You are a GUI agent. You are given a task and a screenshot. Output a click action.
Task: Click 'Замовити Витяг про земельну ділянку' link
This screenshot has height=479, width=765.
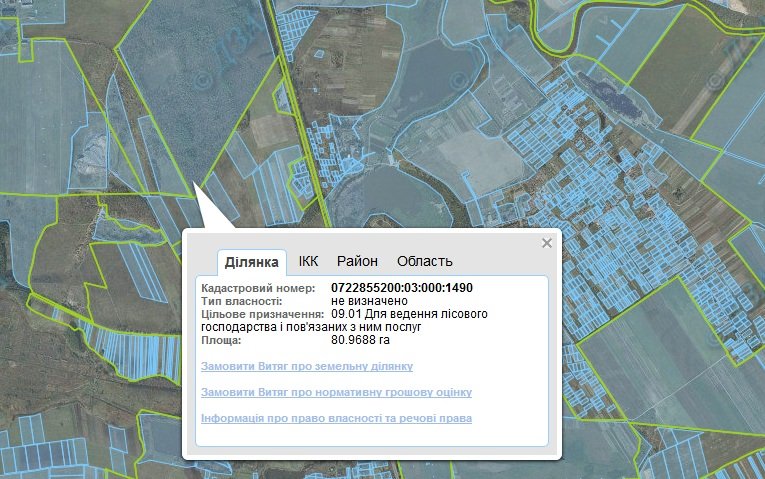tap(307, 367)
